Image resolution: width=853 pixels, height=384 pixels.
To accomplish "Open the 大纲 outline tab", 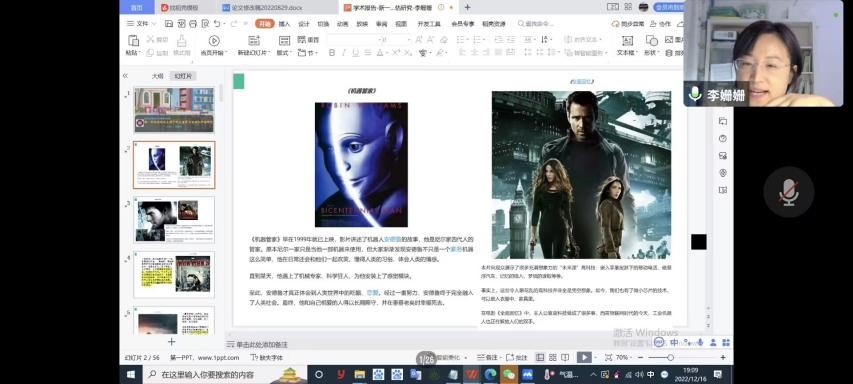I will click(x=157, y=76).
